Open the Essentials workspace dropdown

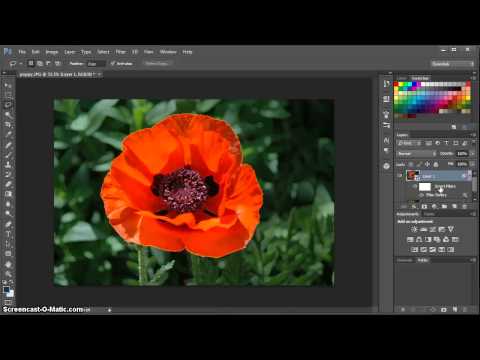click(453, 64)
